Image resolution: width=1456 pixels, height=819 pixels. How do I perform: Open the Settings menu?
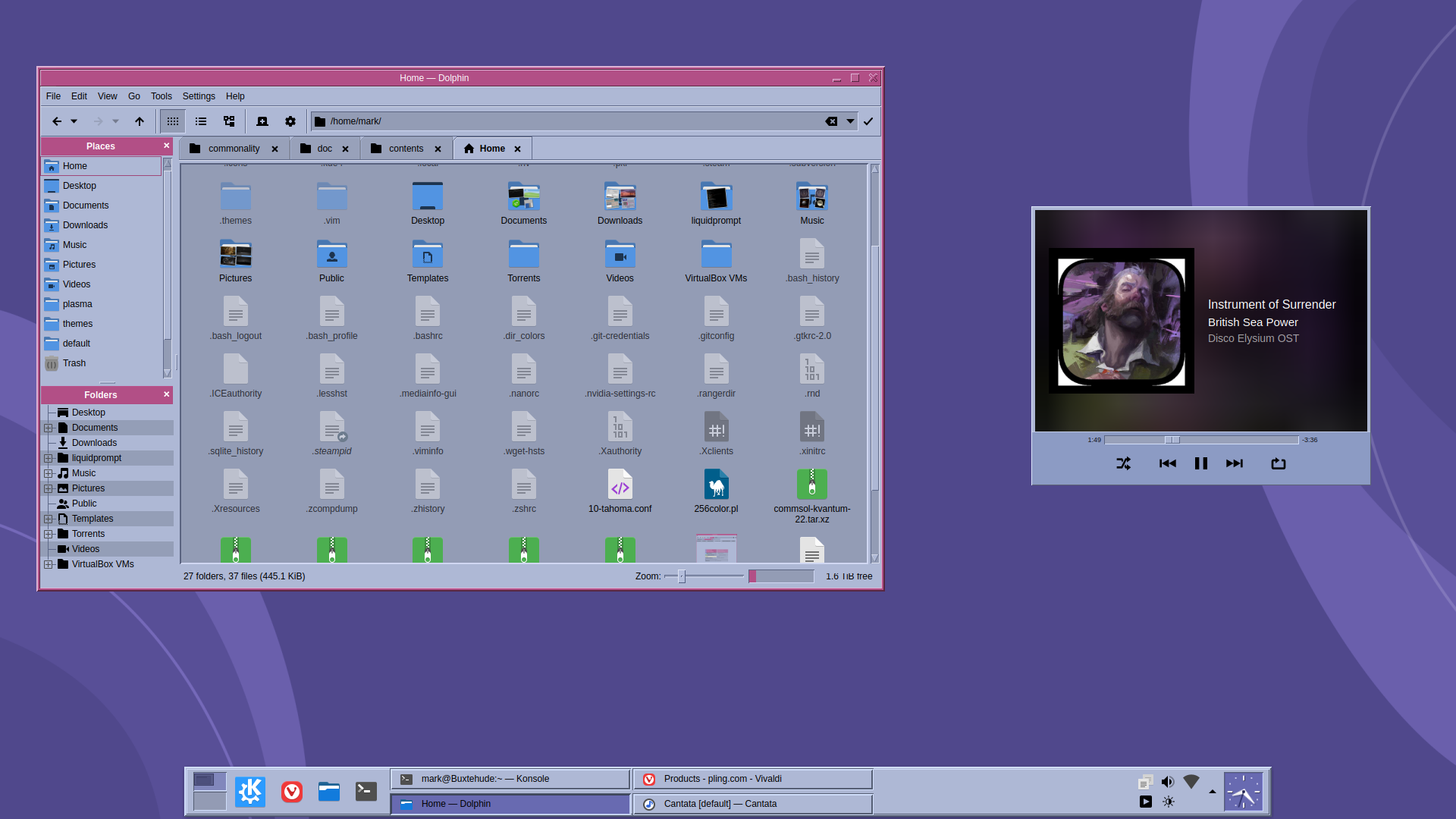coord(199,96)
